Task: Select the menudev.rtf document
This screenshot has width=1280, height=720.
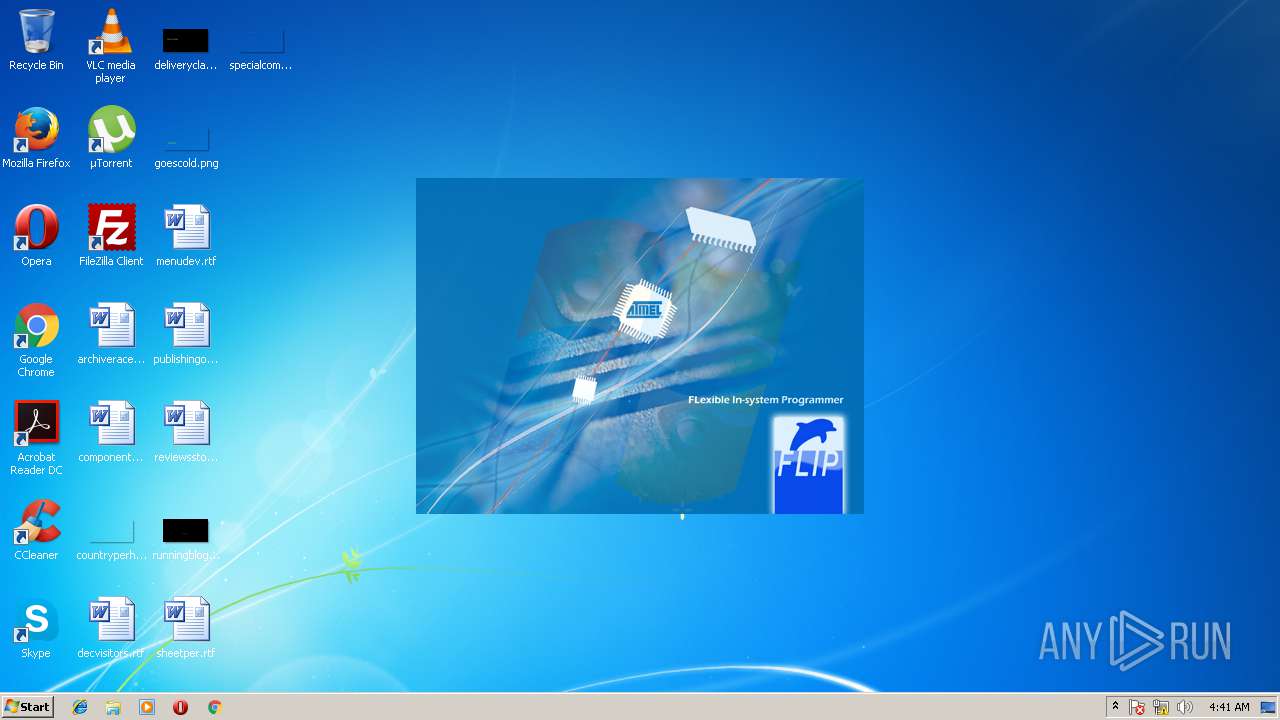Action: (x=186, y=236)
